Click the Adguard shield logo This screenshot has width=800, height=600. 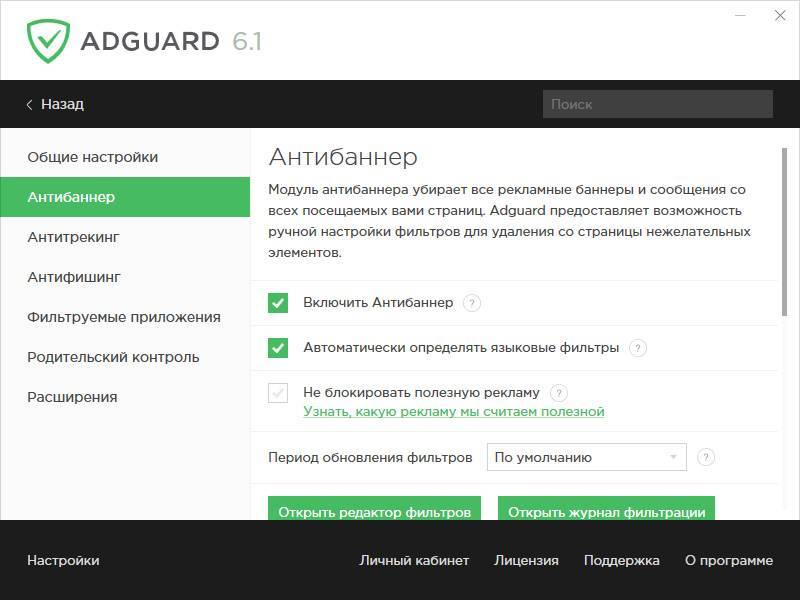click(x=48, y=41)
